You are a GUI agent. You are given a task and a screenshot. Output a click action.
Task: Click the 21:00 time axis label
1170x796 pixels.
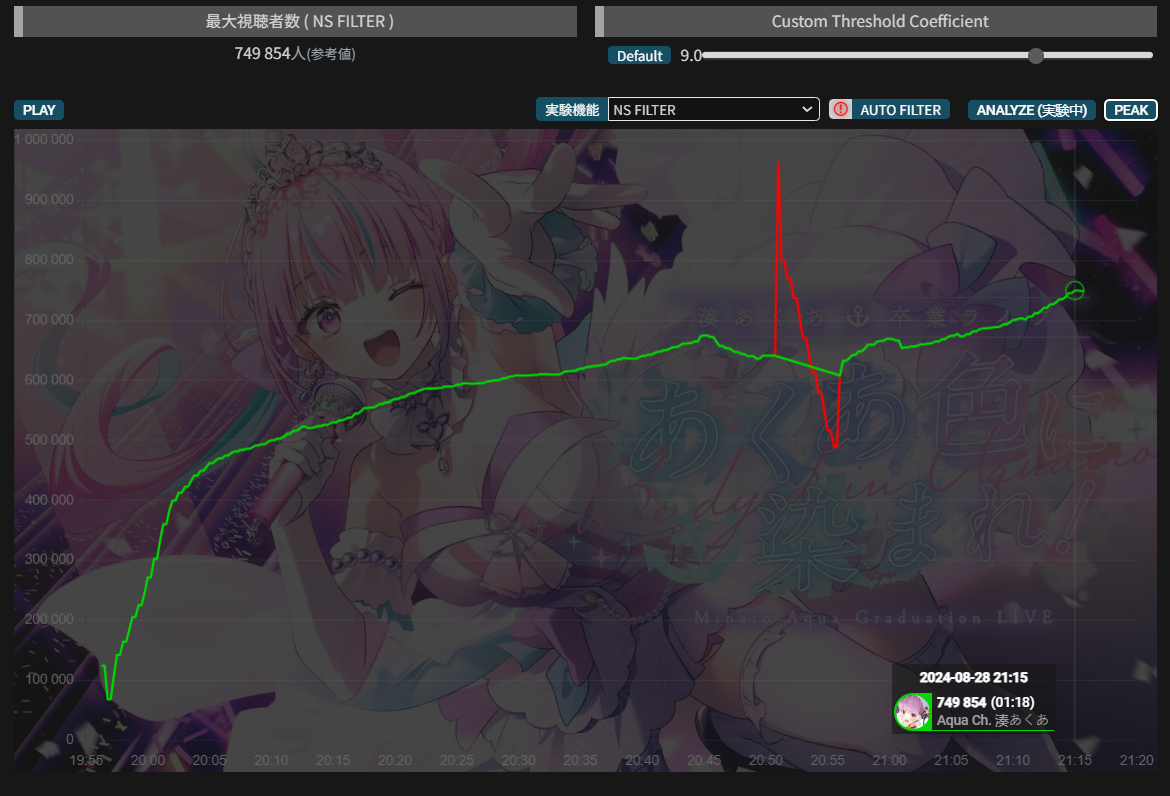[889, 760]
